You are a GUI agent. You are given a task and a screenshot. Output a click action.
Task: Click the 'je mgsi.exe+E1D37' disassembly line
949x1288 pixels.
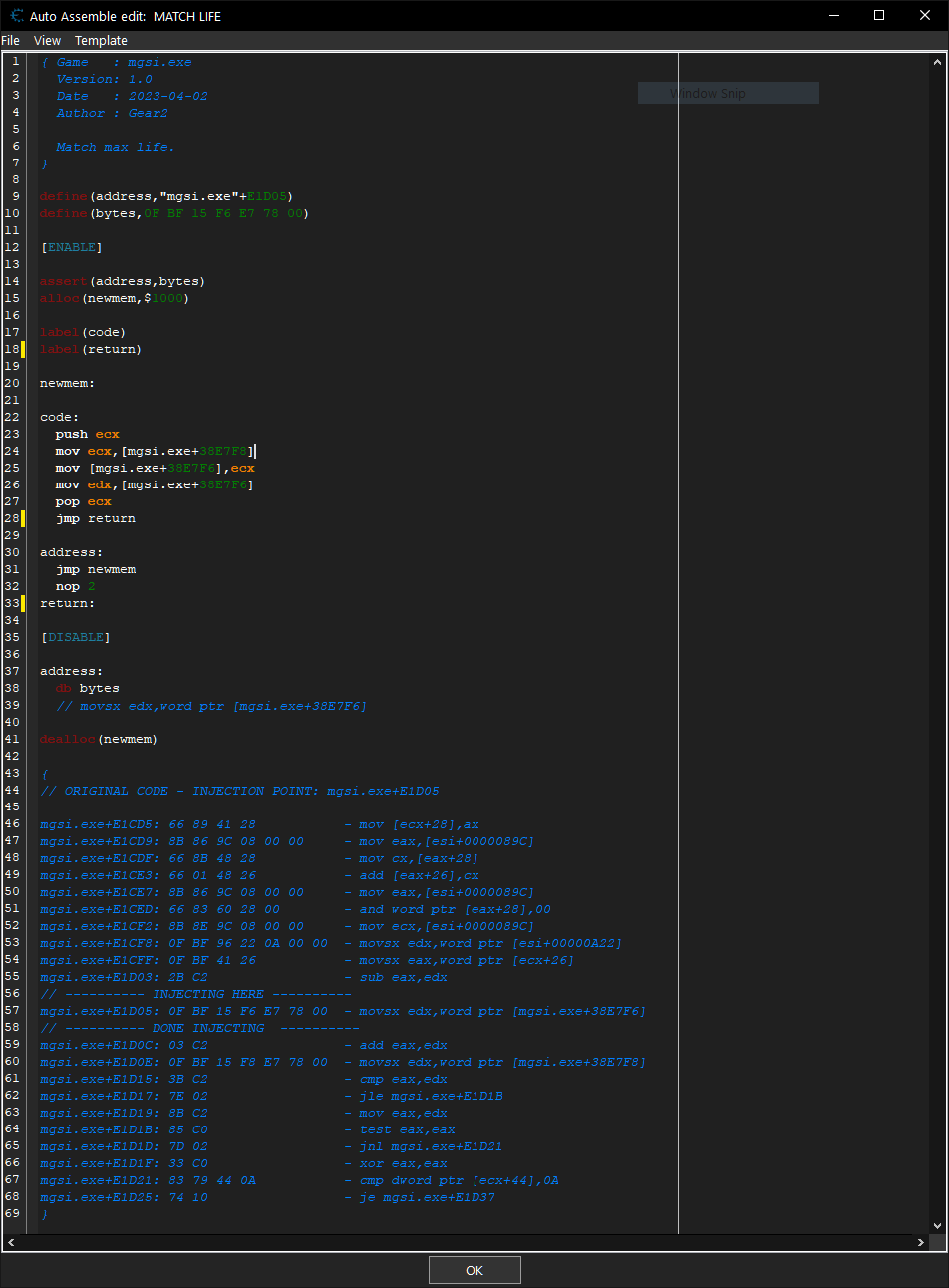pyautogui.click(x=267, y=1197)
